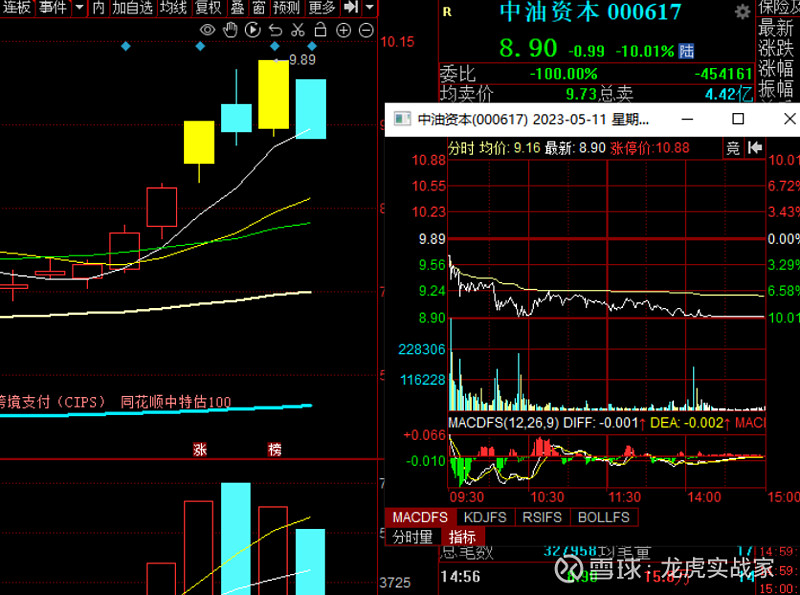
Task: Click the 内 toolbar button
Action: (x=98, y=7)
